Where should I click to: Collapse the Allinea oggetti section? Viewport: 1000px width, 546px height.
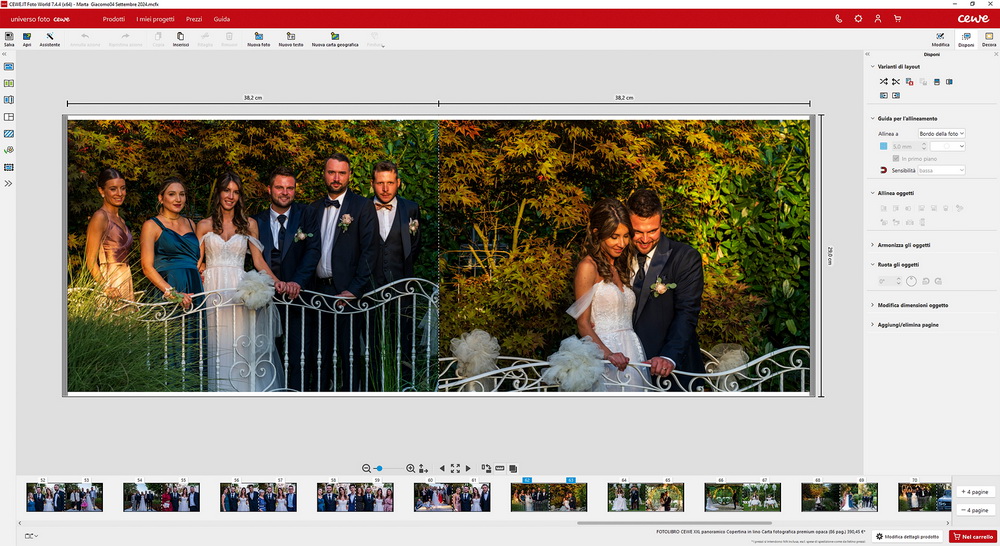tap(872, 193)
